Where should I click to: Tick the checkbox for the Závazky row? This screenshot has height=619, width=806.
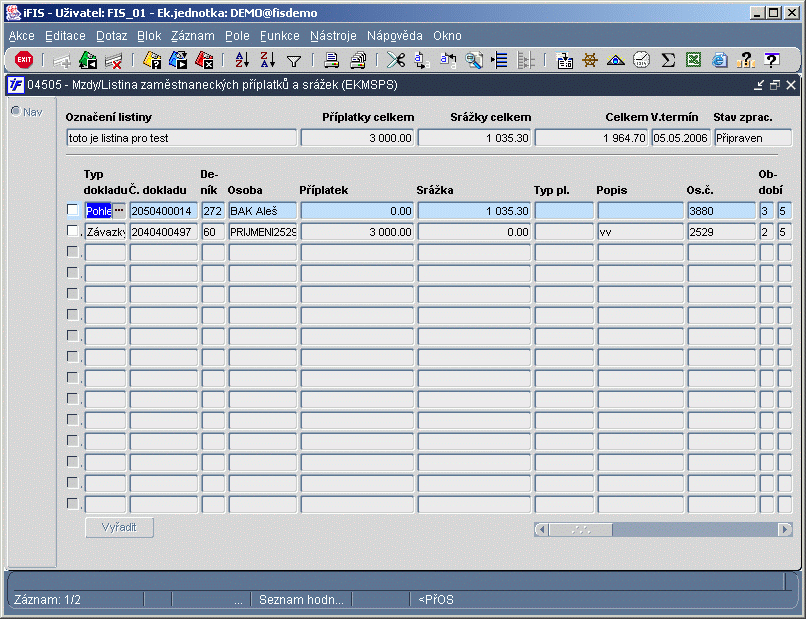[x=72, y=231]
